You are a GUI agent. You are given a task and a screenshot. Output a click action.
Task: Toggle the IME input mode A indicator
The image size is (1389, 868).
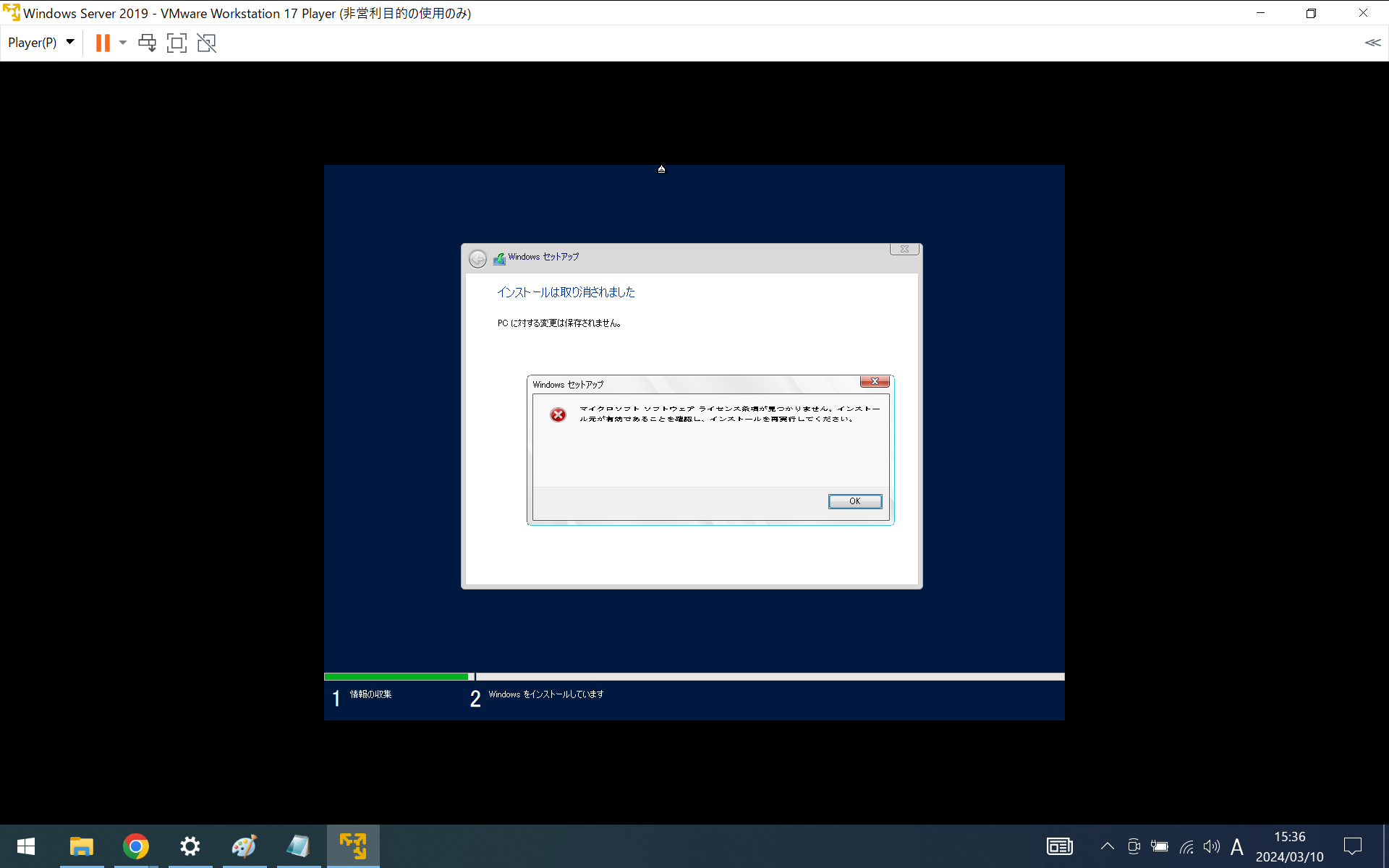tap(1237, 846)
